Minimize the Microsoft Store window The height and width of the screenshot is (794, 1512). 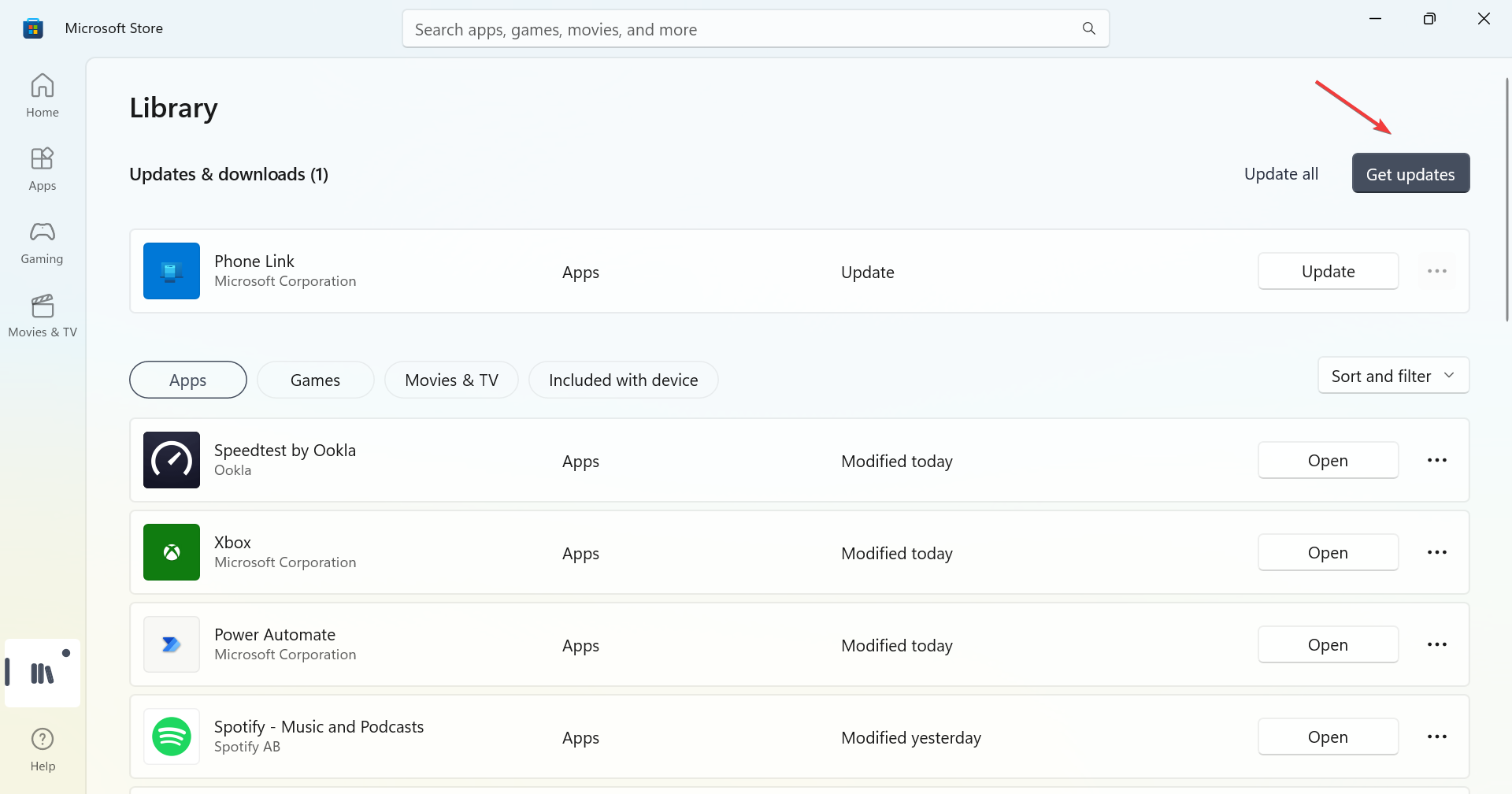click(x=1375, y=18)
